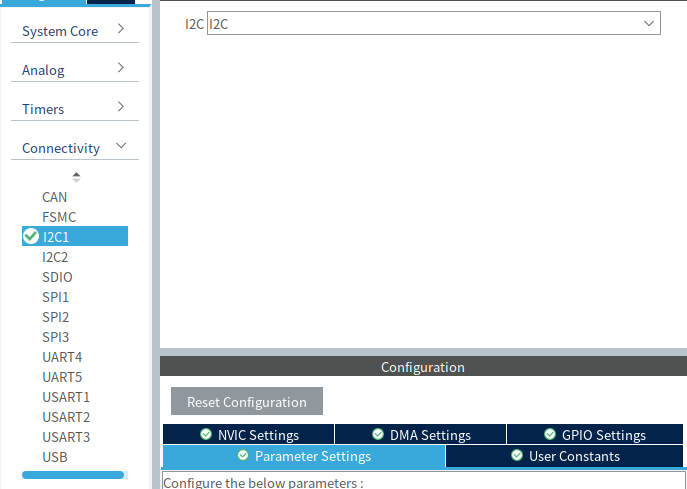
Task: Click the green checkmark icon beside I2C1
Action: pos(31,237)
